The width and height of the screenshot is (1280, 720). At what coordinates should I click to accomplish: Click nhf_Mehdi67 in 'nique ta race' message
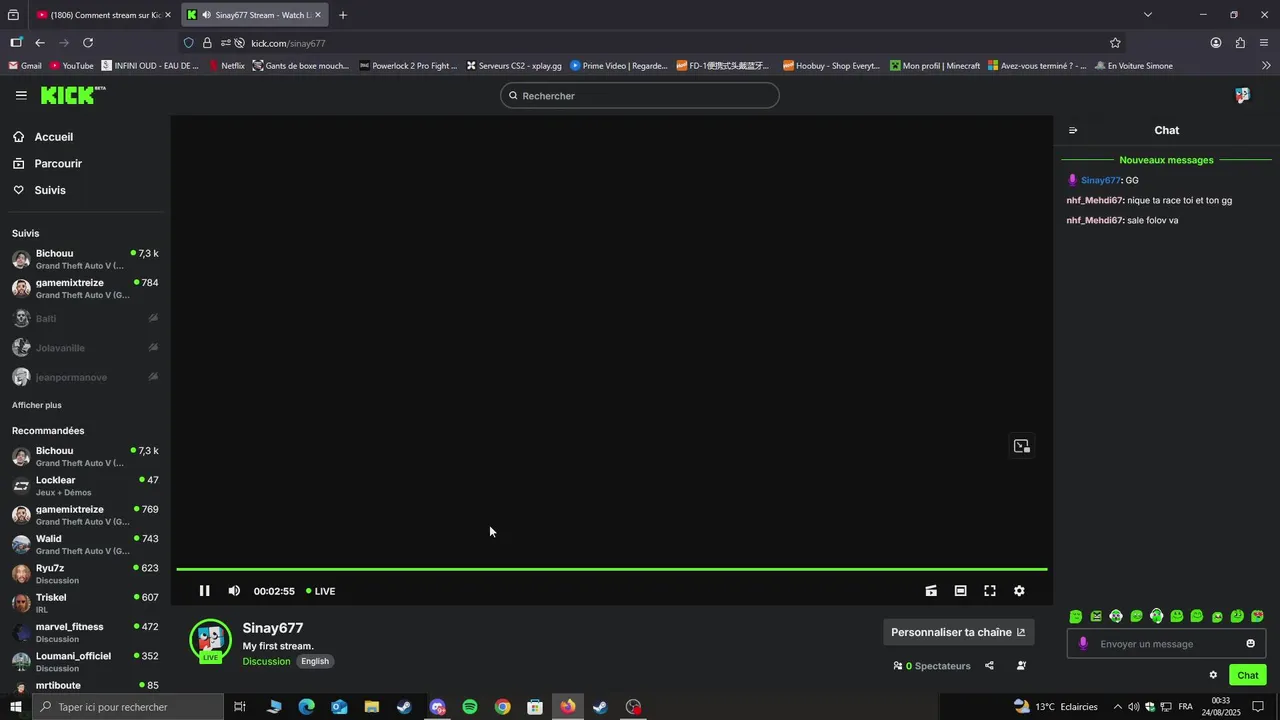[x=1094, y=201]
